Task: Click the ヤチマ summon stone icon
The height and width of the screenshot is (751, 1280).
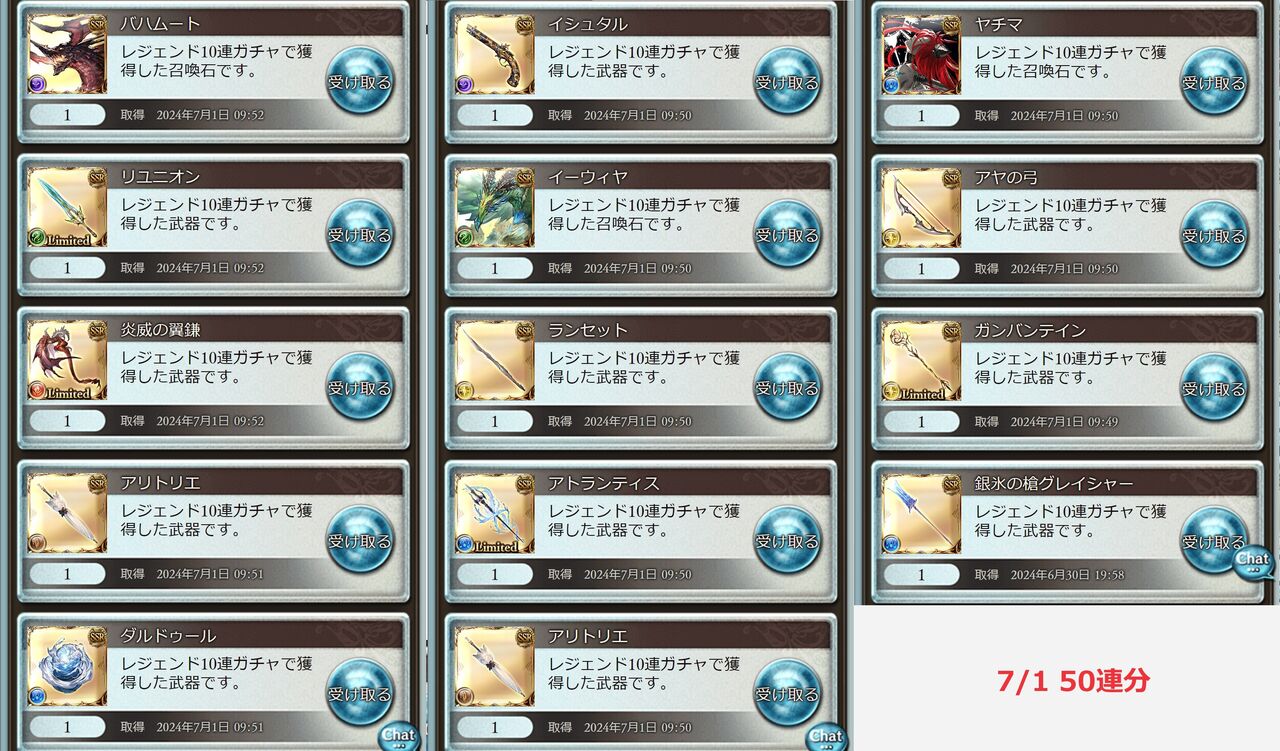Action: click(921, 55)
